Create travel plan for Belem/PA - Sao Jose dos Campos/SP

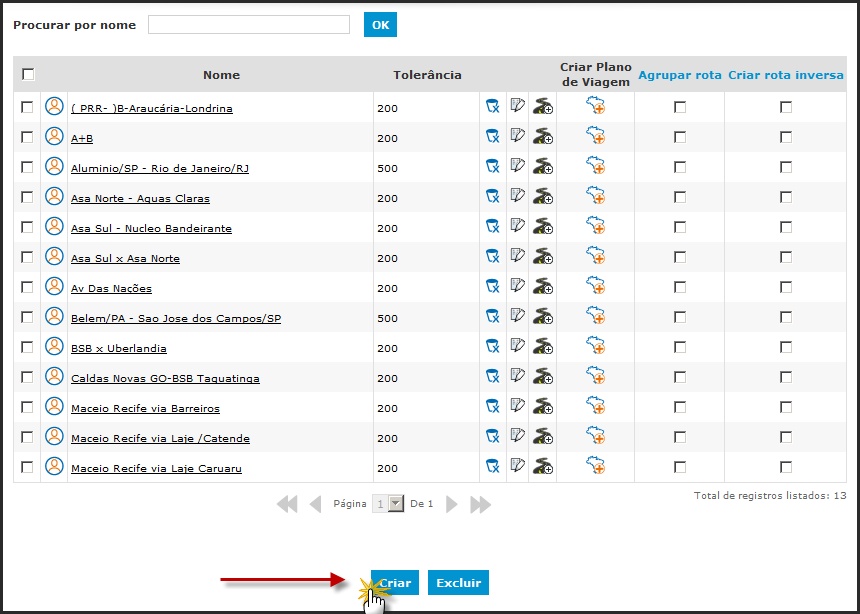595,315
